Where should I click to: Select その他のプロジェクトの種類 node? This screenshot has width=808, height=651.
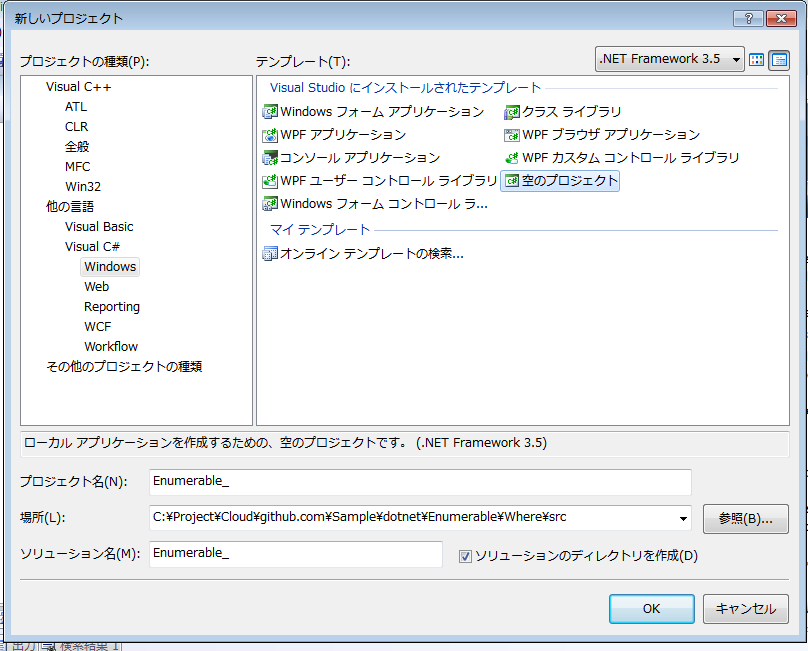[x=124, y=366]
